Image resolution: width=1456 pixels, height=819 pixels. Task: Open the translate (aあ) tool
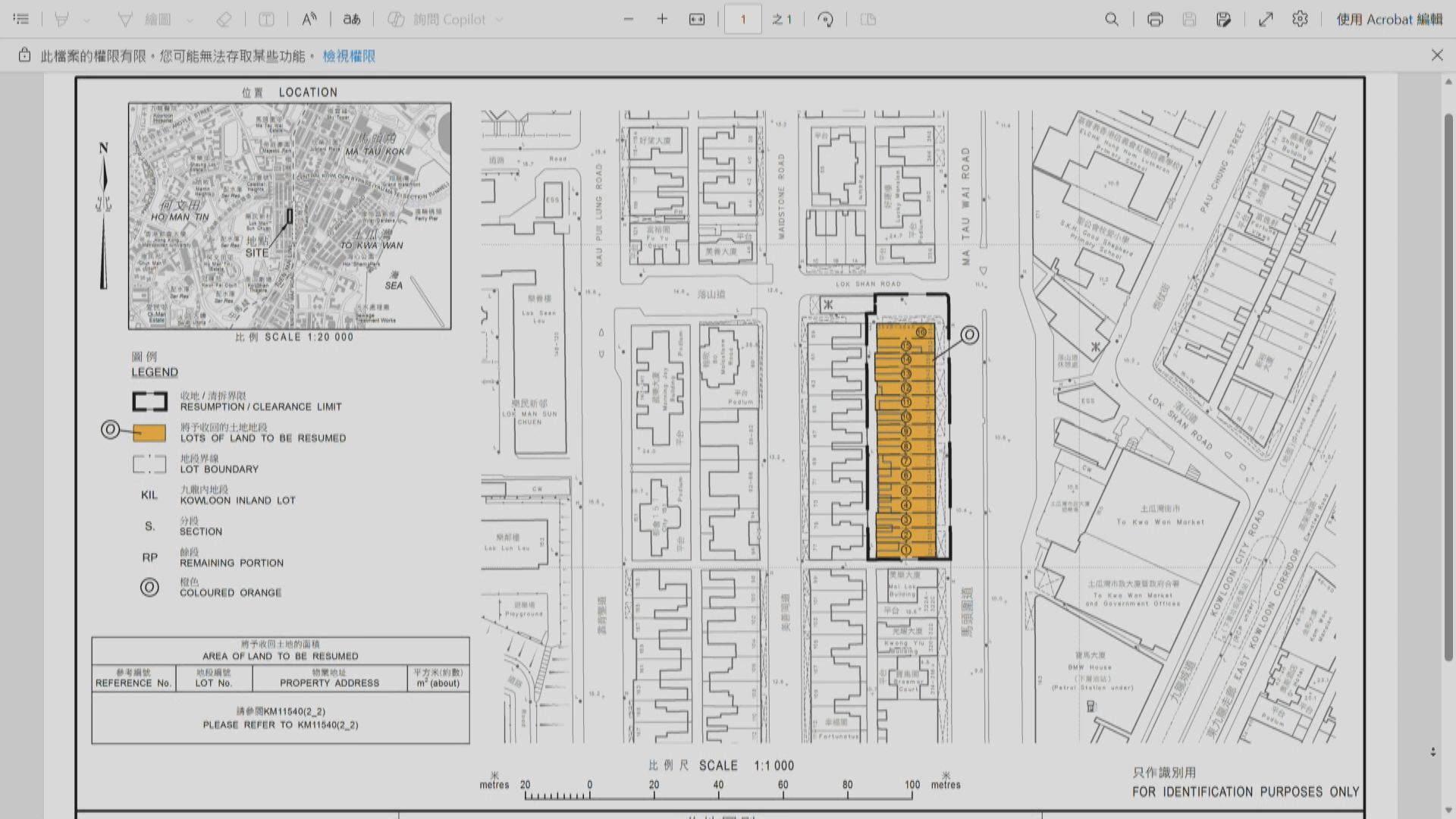(x=352, y=19)
